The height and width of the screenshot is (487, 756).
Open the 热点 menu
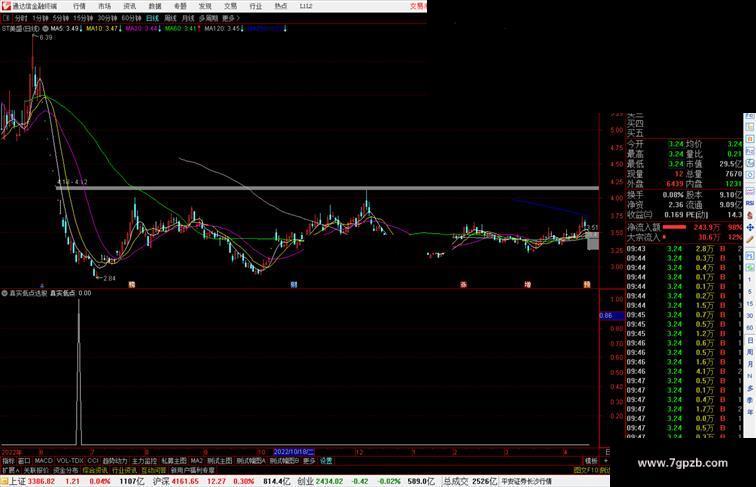[x=281, y=6]
